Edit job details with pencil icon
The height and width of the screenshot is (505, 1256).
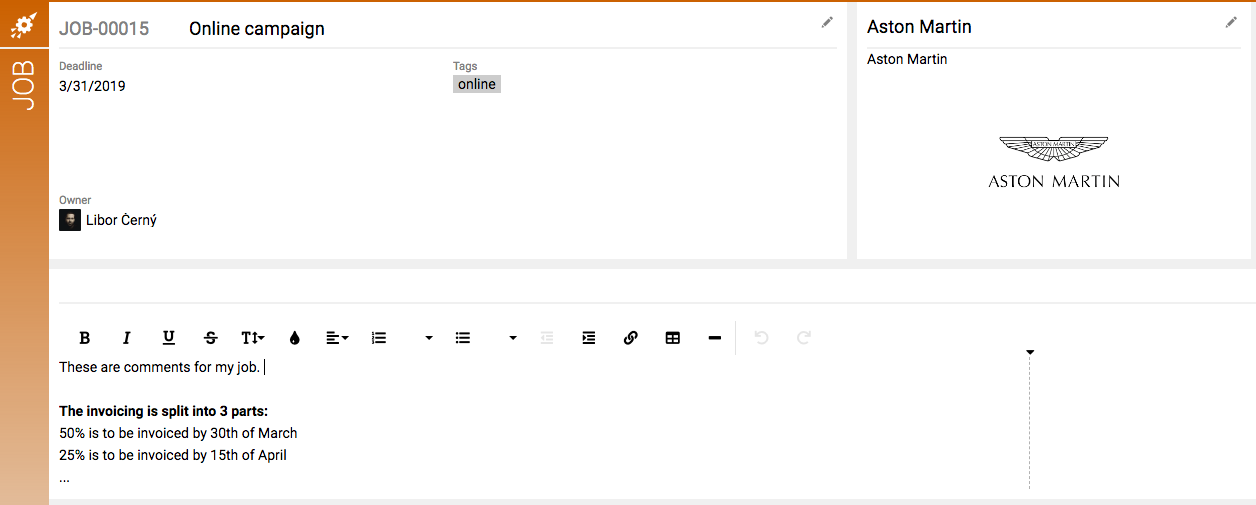click(827, 22)
